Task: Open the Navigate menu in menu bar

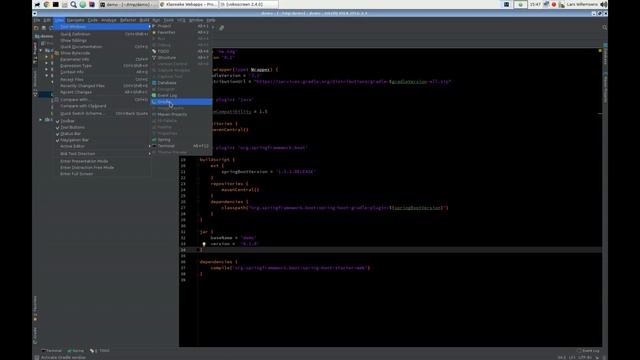Action: (76, 20)
